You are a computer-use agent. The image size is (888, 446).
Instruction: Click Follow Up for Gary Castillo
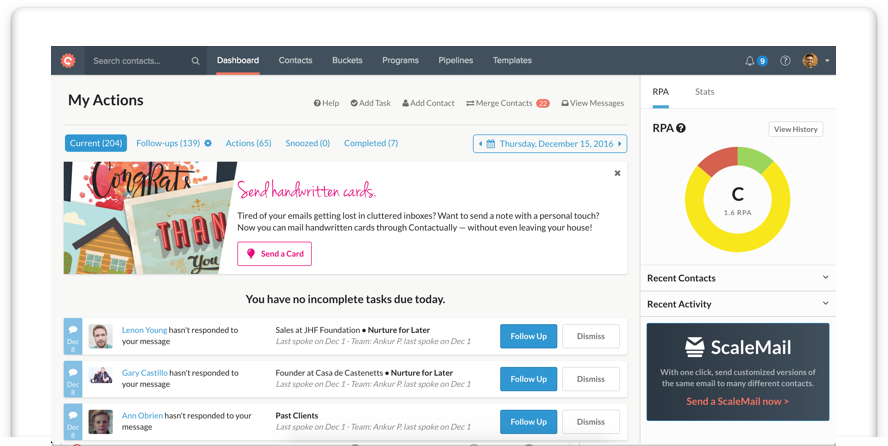(x=528, y=379)
